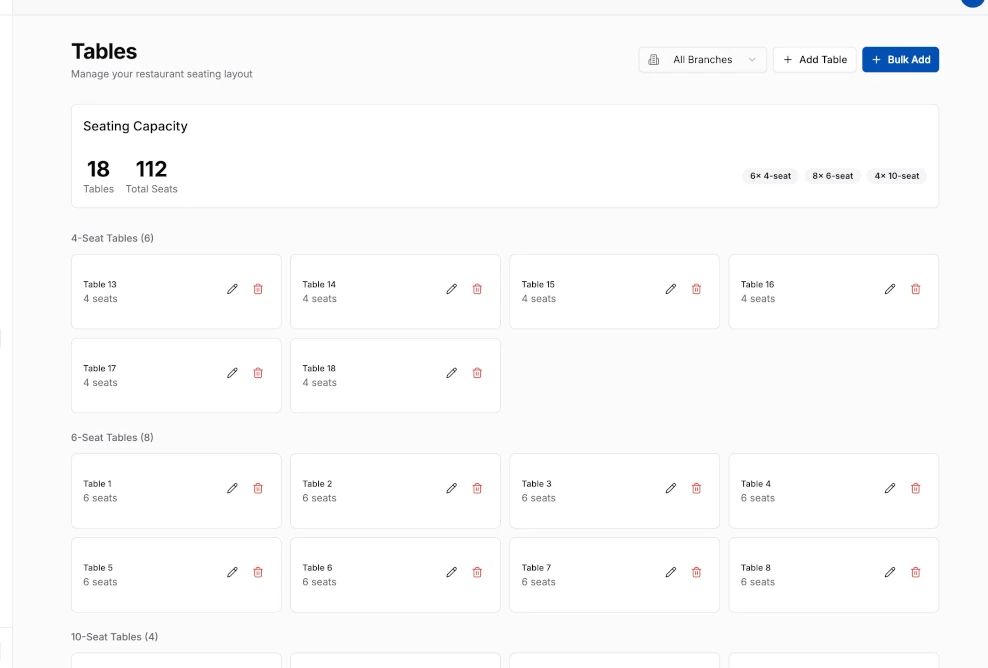
Task: Select the 4× 10-seat filter chip
Action: click(x=896, y=176)
